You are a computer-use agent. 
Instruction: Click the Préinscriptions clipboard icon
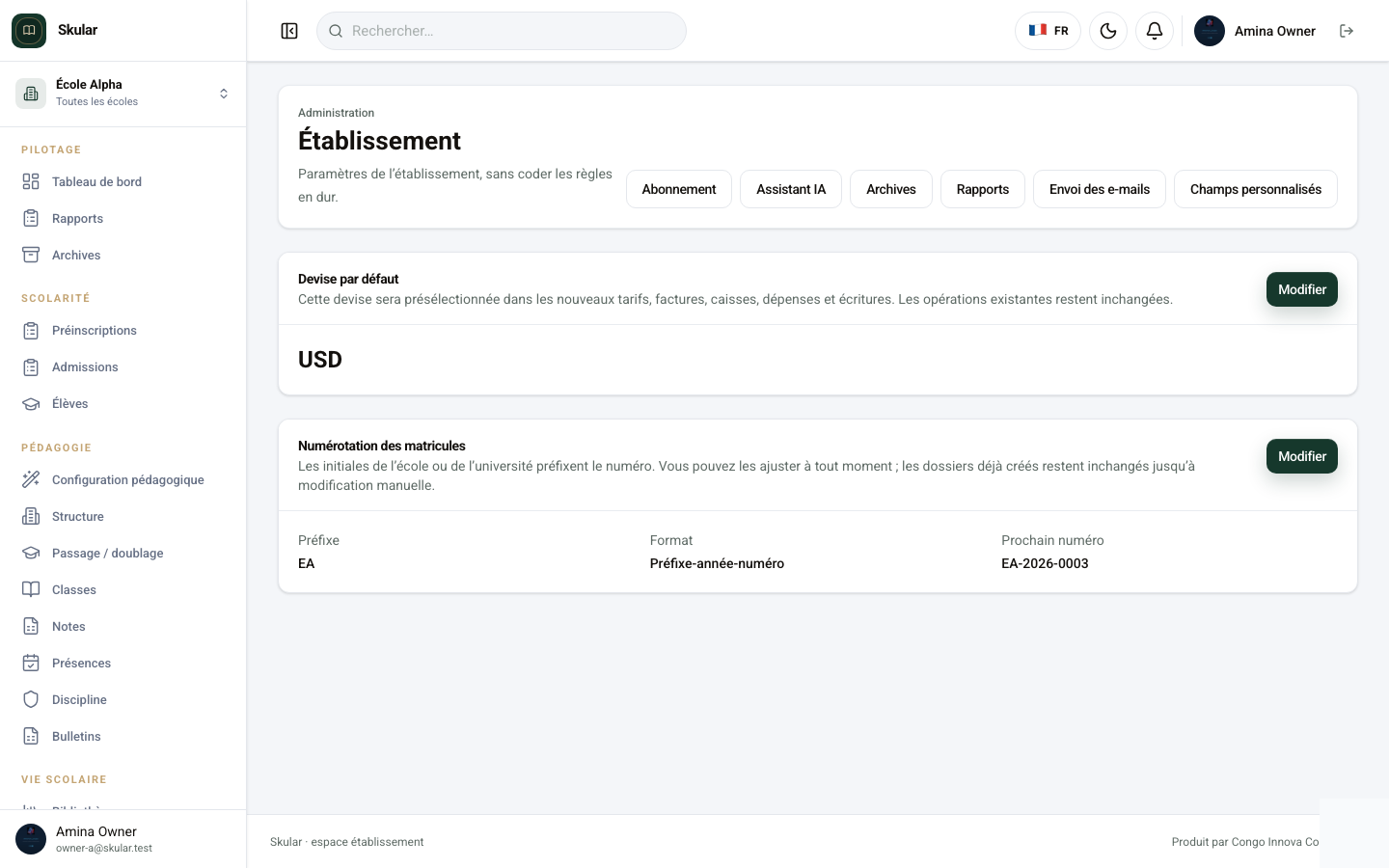pyautogui.click(x=31, y=330)
